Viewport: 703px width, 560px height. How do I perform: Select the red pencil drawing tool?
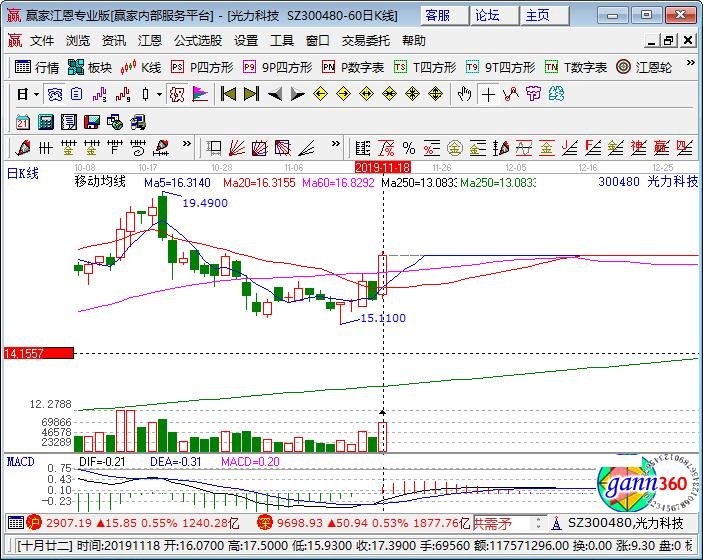(x=22, y=148)
